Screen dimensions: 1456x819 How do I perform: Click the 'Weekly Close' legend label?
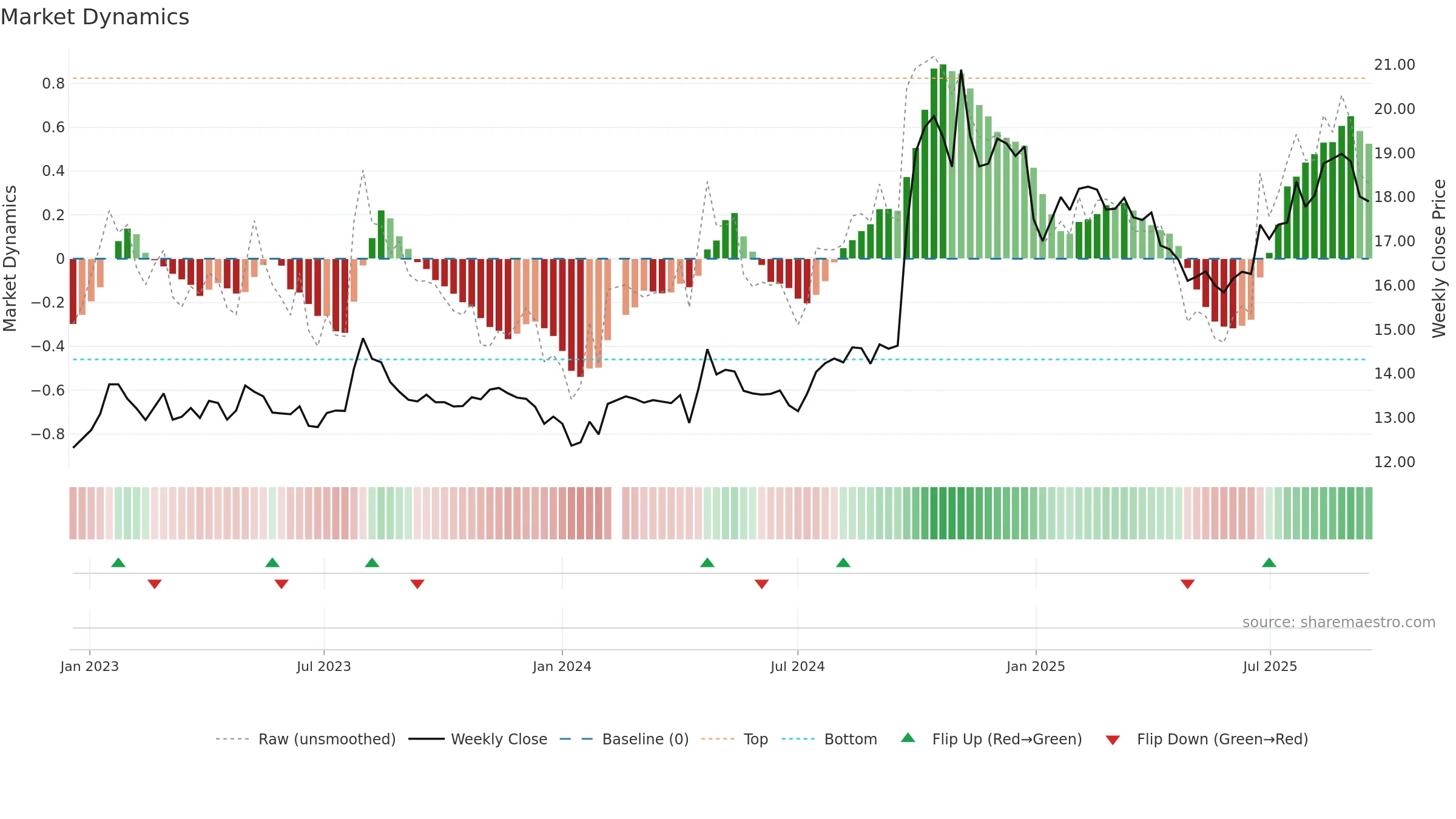[499, 740]
